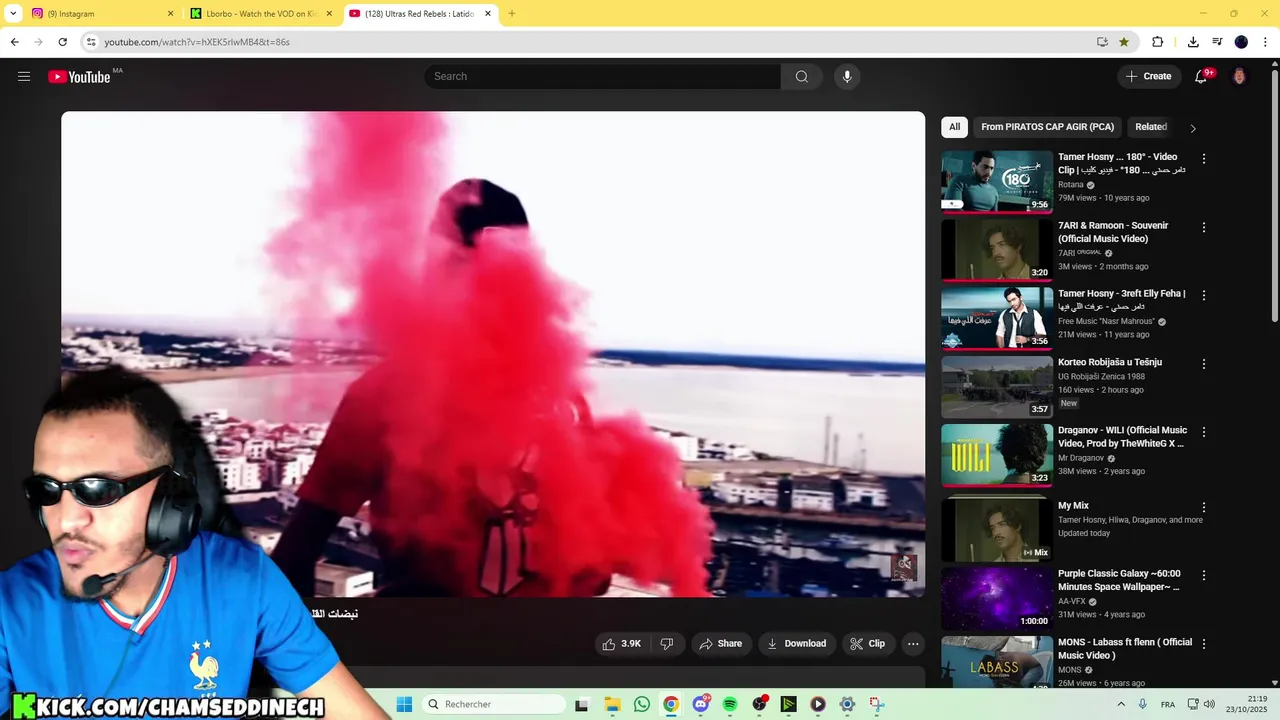Open options menu for My Mix
Image resolution: width=1280 pixels, height=720 pixels.
click(1204, 507)
